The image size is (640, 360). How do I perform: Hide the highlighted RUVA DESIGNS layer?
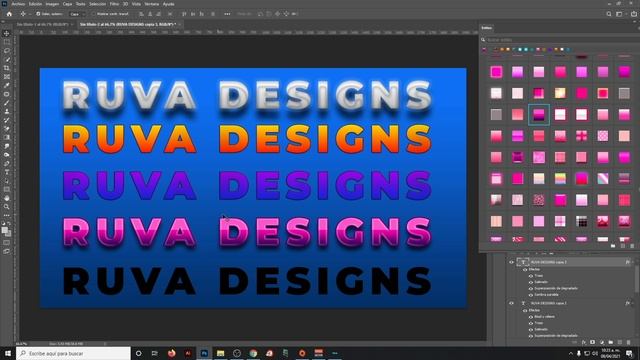[511, 262]
